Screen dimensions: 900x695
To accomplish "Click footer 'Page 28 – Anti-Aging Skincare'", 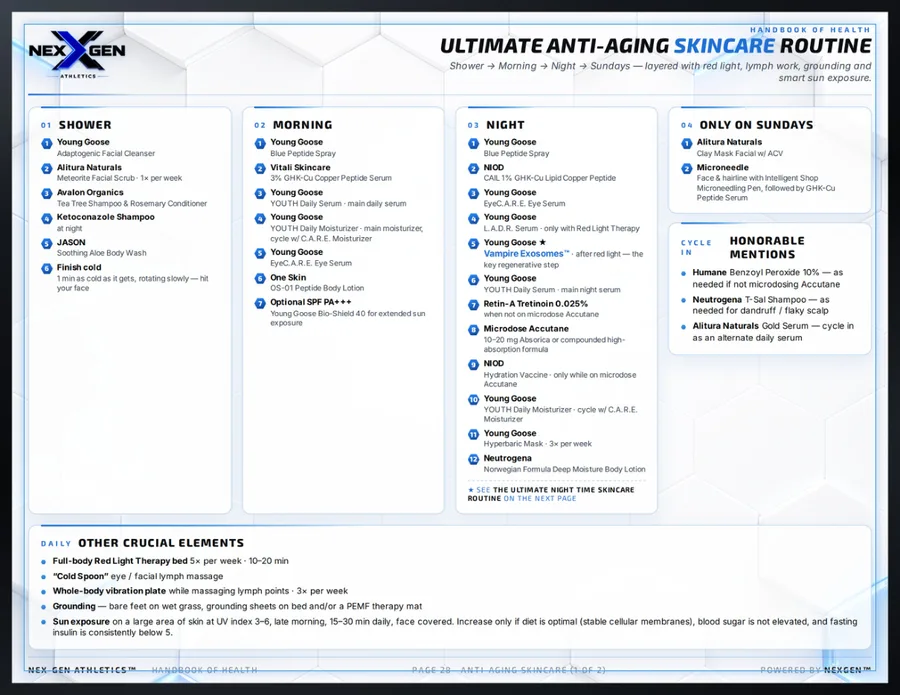I will point(509,670).
